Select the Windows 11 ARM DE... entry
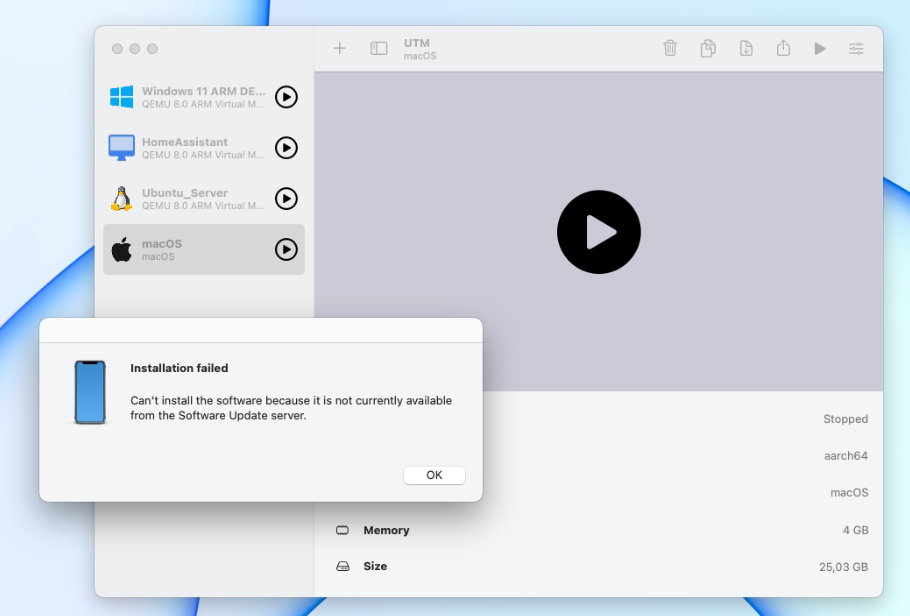Image resolution: width=910 pixels, height=616 pixels. pyautogui.click(x=204, y=97)
